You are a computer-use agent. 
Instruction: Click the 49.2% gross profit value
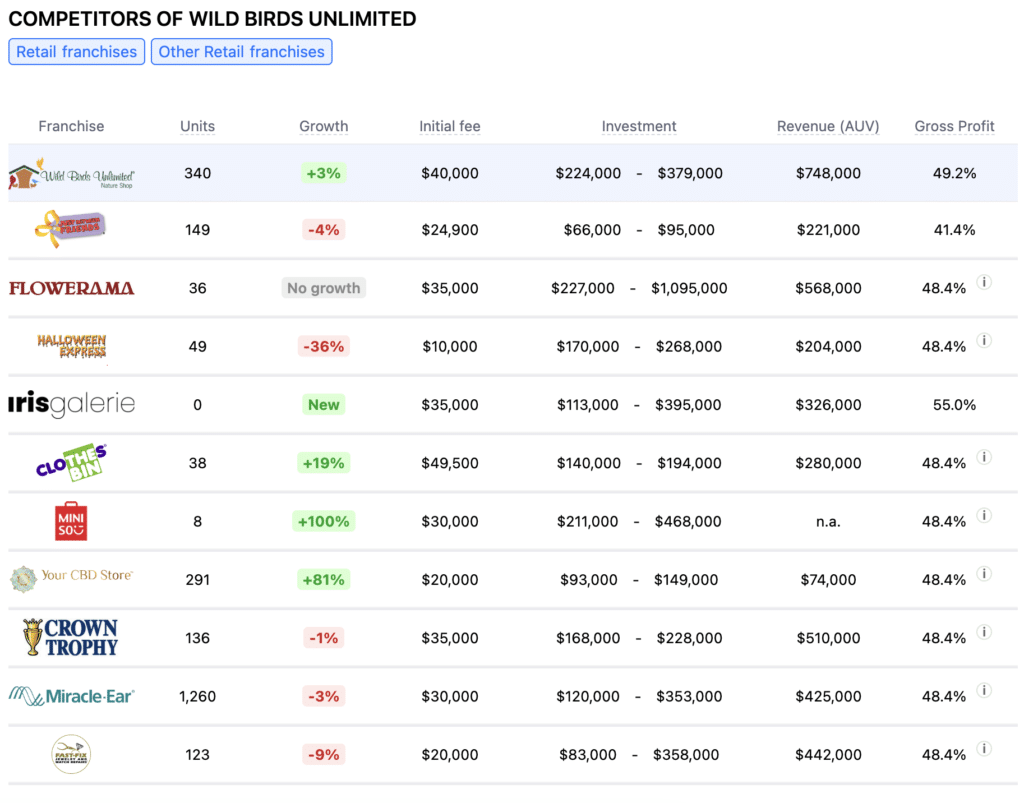click(x=954, y=173)
